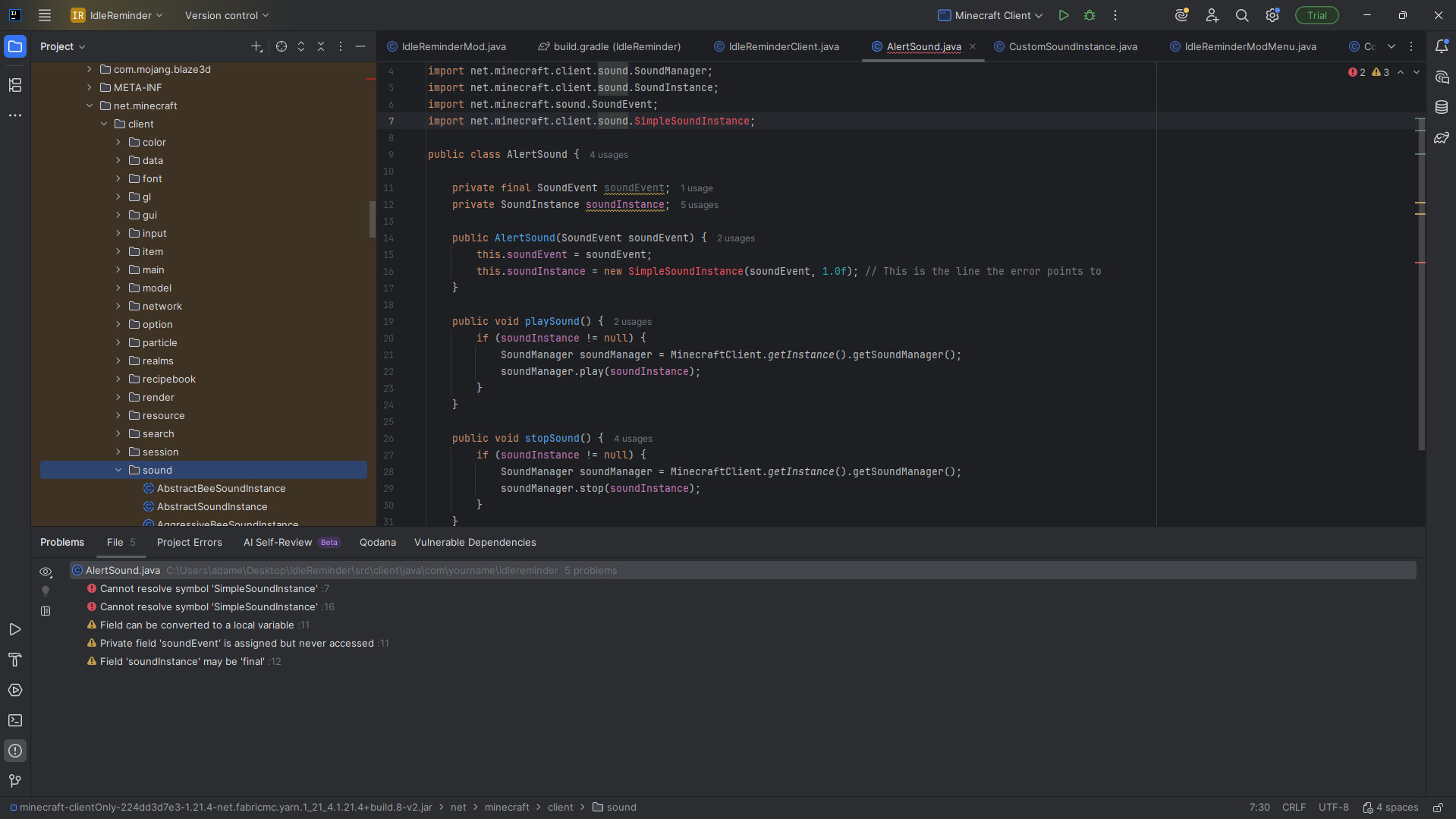
Task: Toggle read-only lock in status bar
Action: pos(1438,808)
